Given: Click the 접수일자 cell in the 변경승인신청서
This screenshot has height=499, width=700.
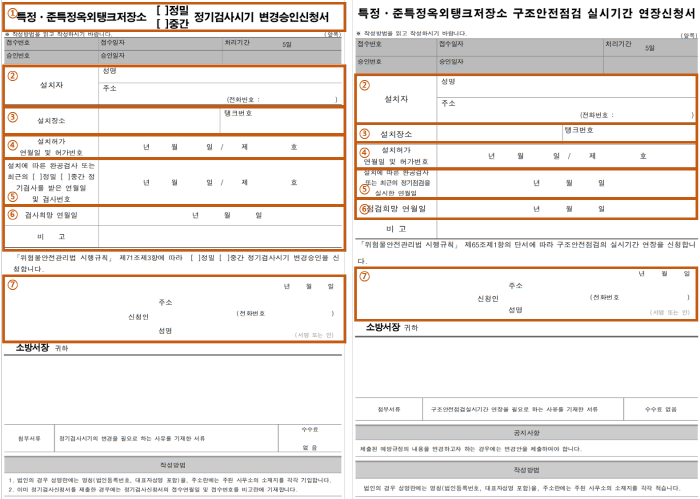Looking at the screenshot, I should click(x=160, y=44).
